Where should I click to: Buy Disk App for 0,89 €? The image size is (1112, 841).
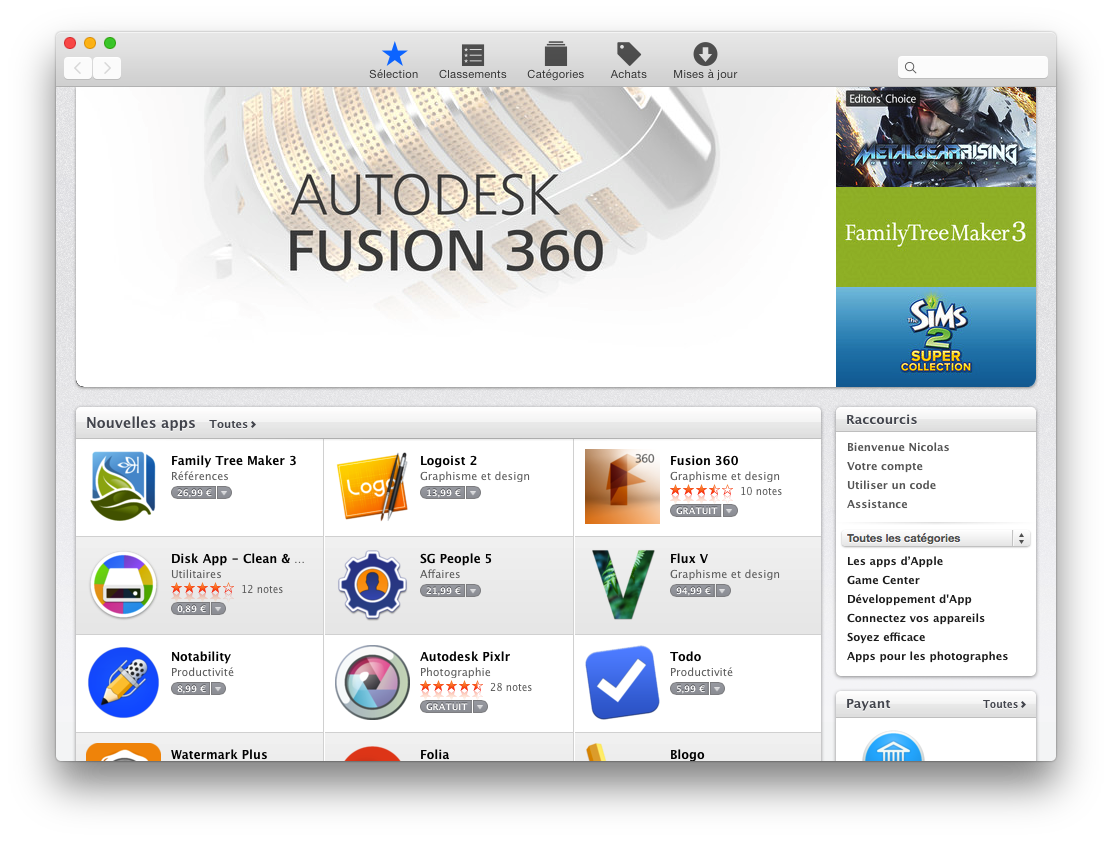191,608
